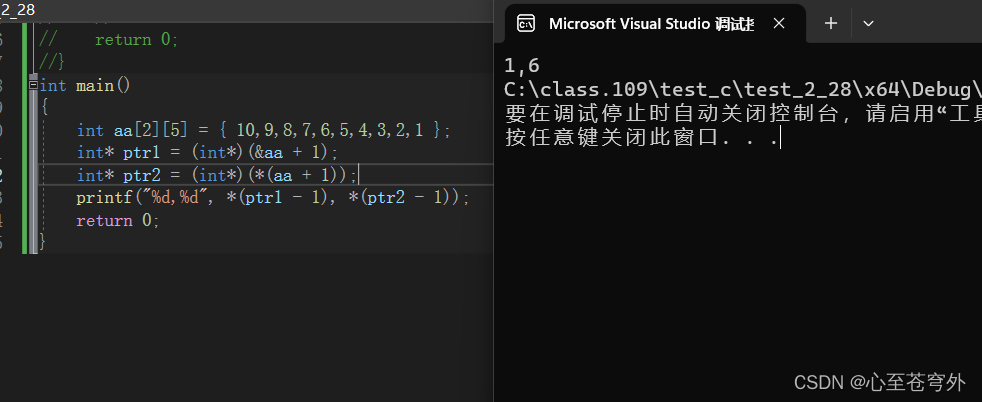Click the closing brace of main function
The image size is (982, 402).
(42, 241)
